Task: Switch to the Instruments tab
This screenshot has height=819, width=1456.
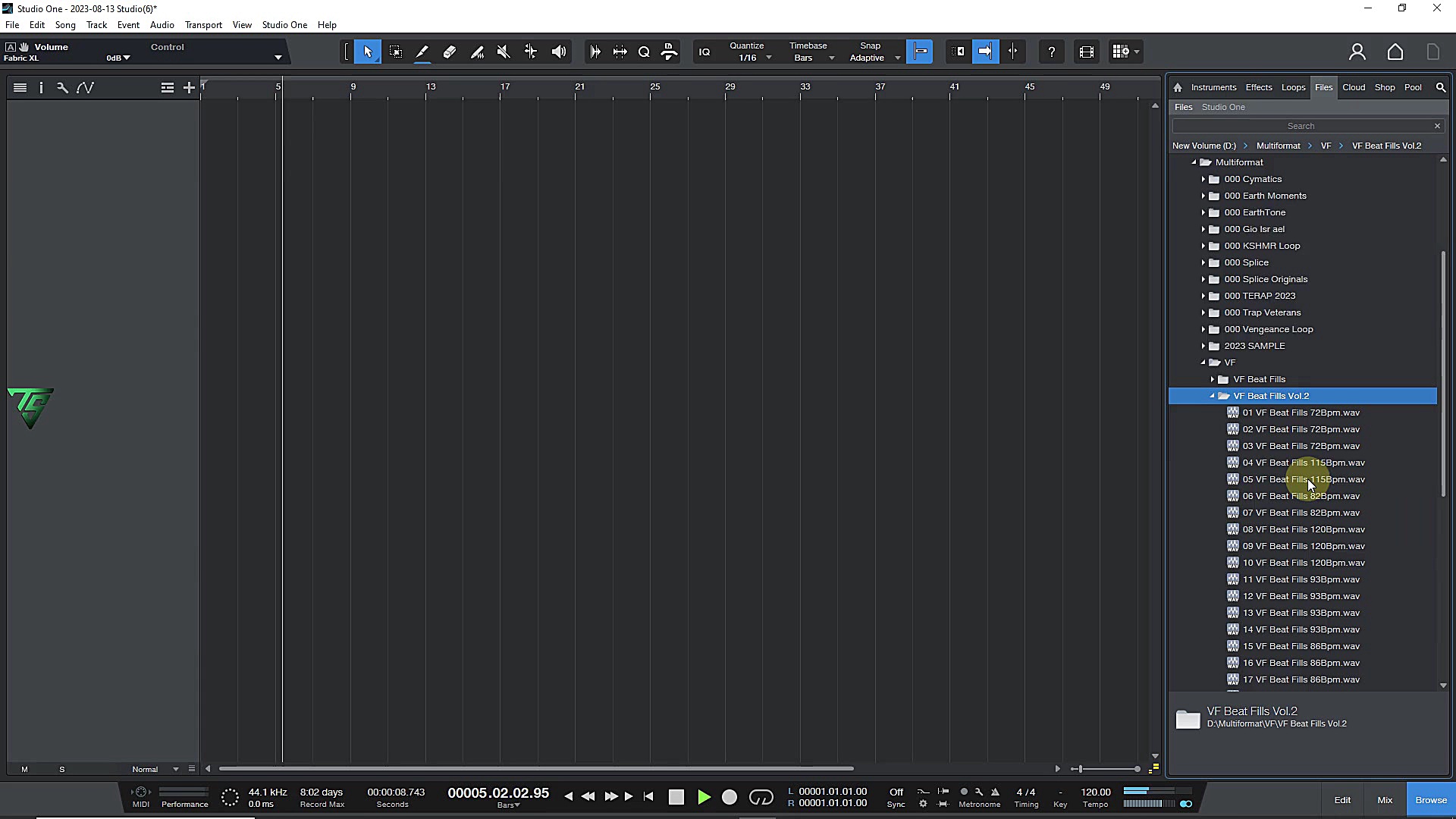Action: click(1213, 87)
